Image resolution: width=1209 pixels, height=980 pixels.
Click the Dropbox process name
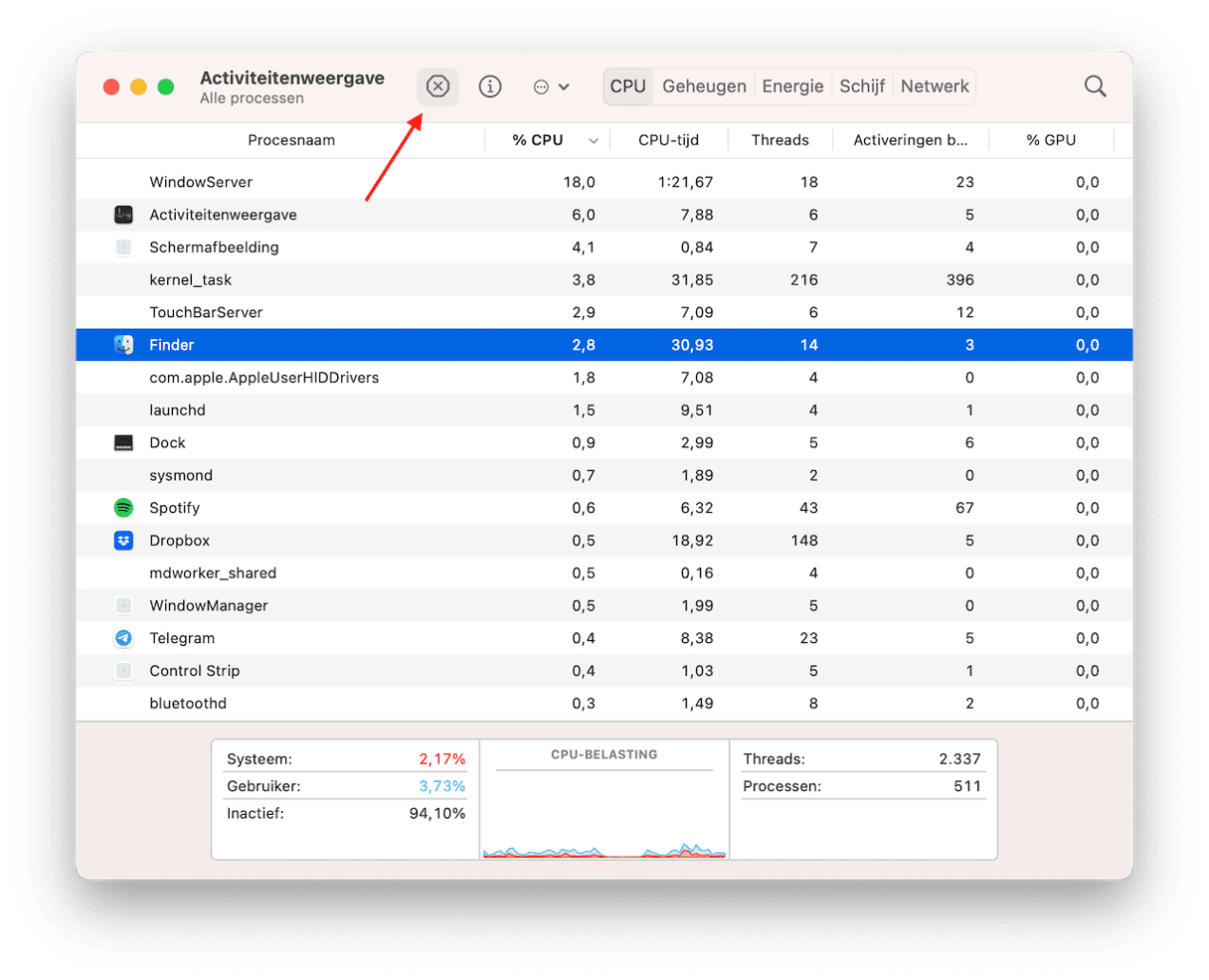tap(180, 541)
